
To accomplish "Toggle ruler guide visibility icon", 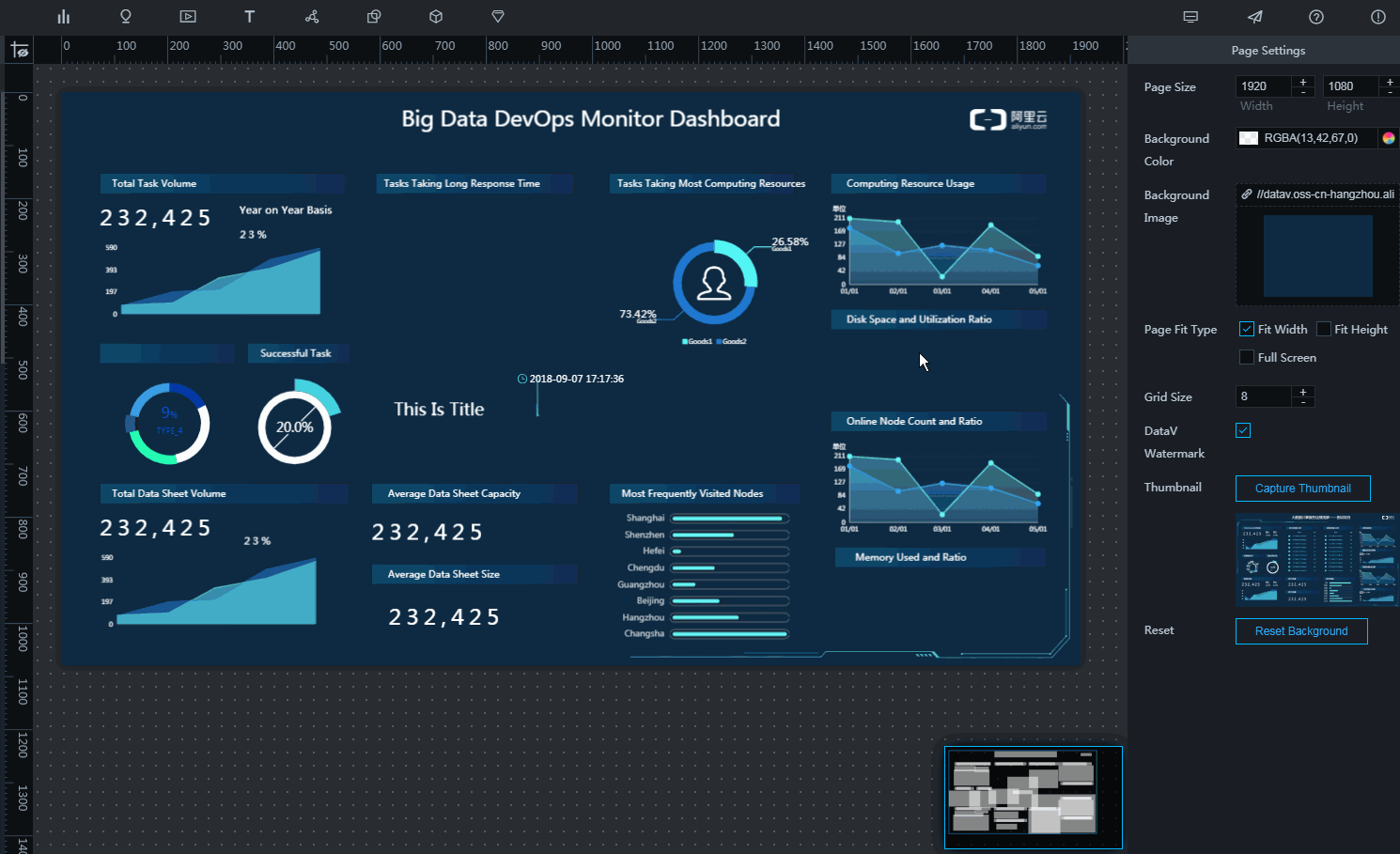I will pos(20,50).
